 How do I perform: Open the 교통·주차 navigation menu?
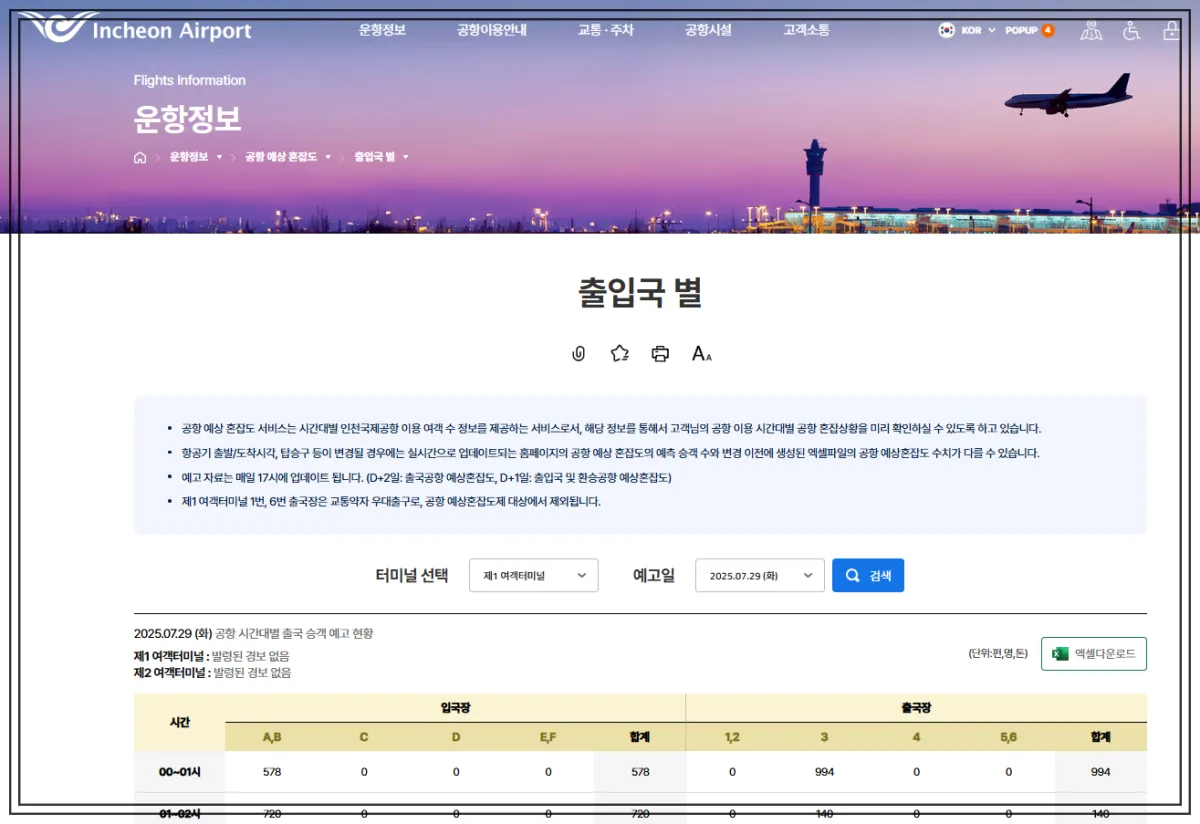[x=603, y=30]
